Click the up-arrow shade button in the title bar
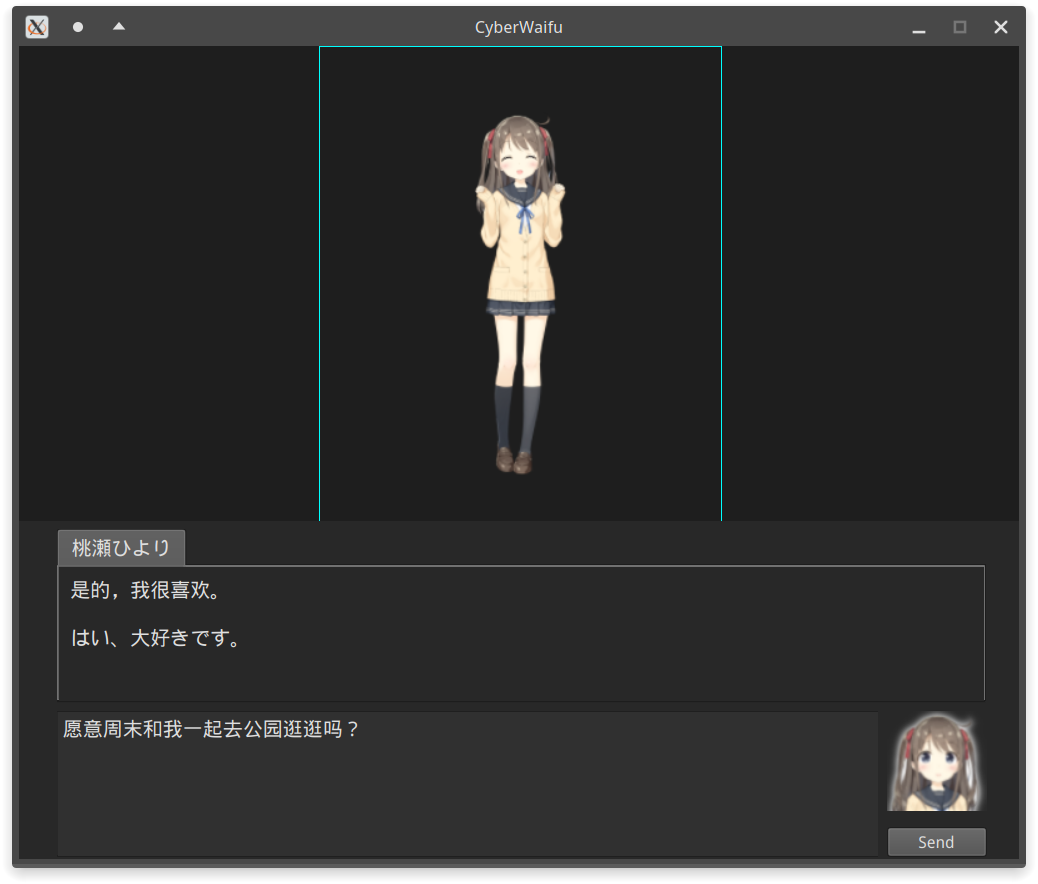The image size is (1038, 884). point(119,26)
